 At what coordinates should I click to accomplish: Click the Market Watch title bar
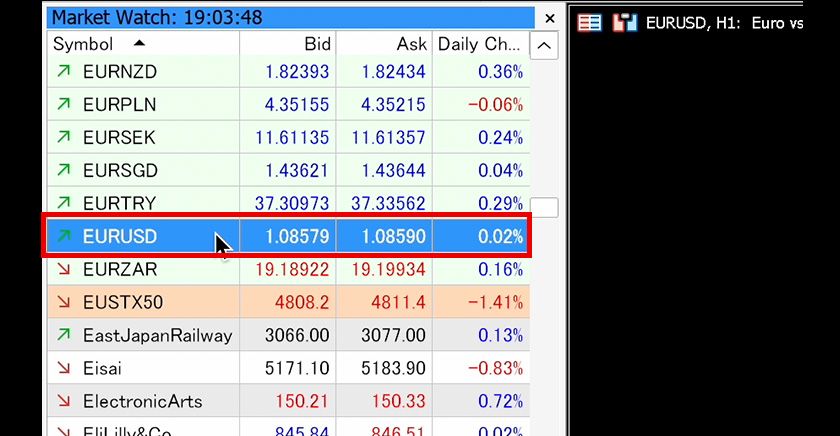click(290, 18)
